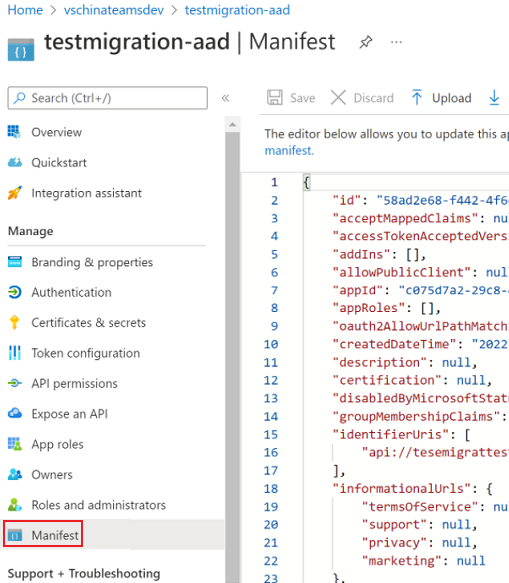Go to Branding & properties
This screenshot has width=509, height=583.
coord(92,262)
